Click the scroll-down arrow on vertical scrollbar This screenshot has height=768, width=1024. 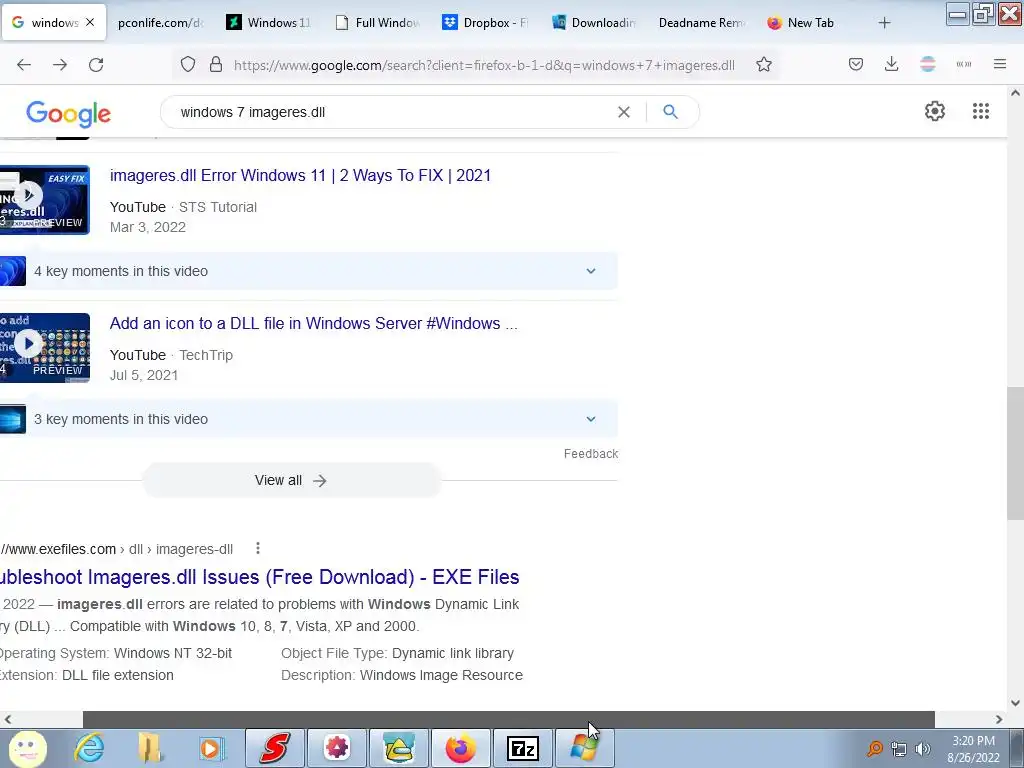click(1016, 703)
